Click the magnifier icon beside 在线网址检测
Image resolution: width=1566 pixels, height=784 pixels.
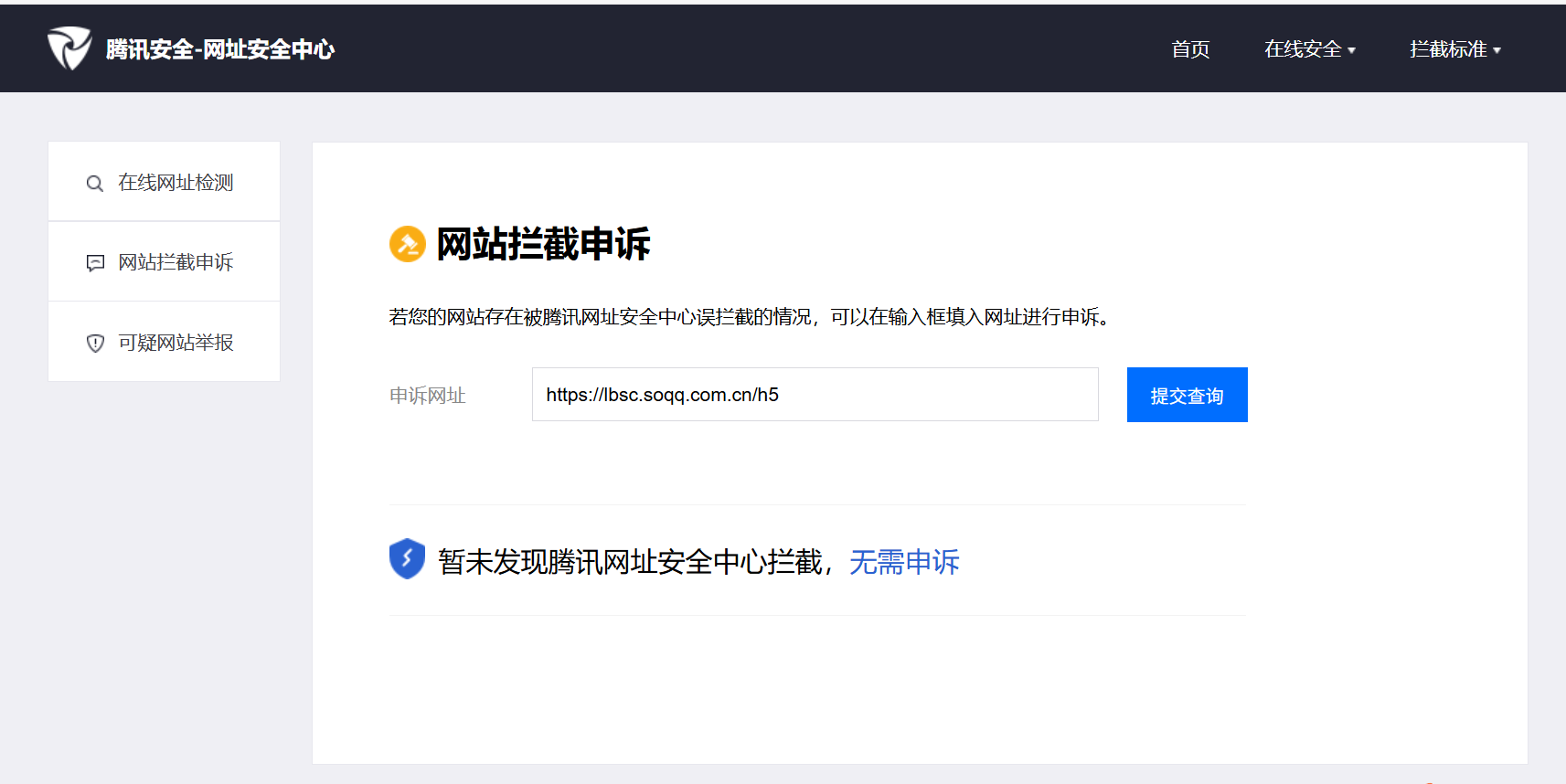click(x=94, y=184)
